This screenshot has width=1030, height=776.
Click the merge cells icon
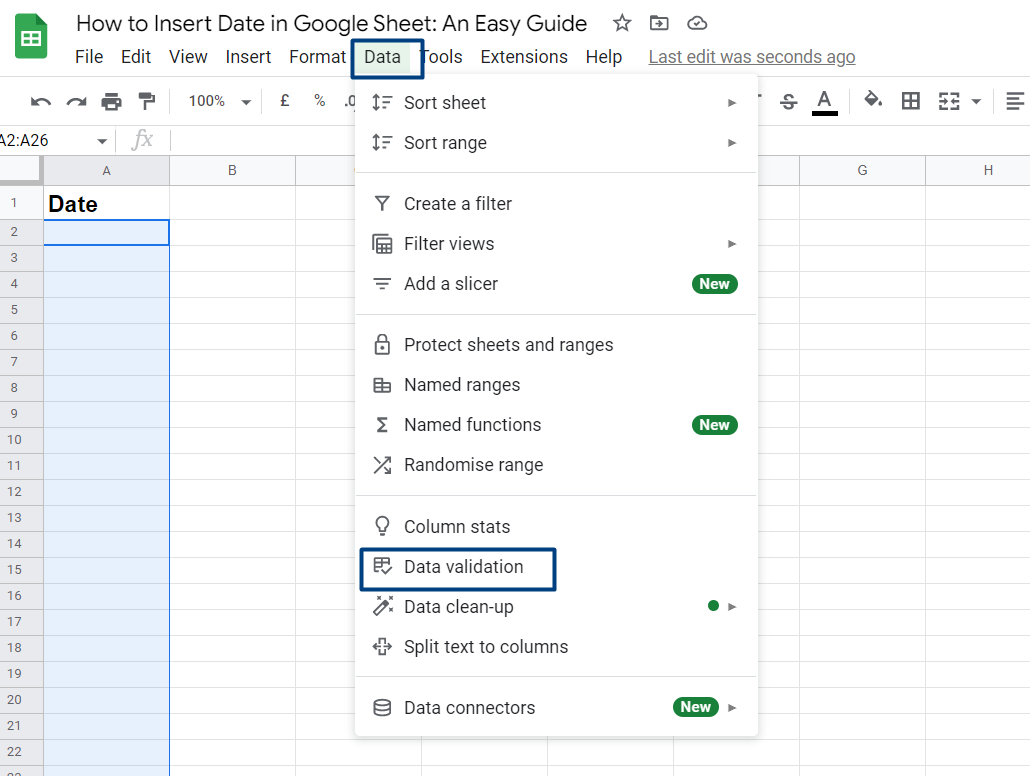point(949,101)
